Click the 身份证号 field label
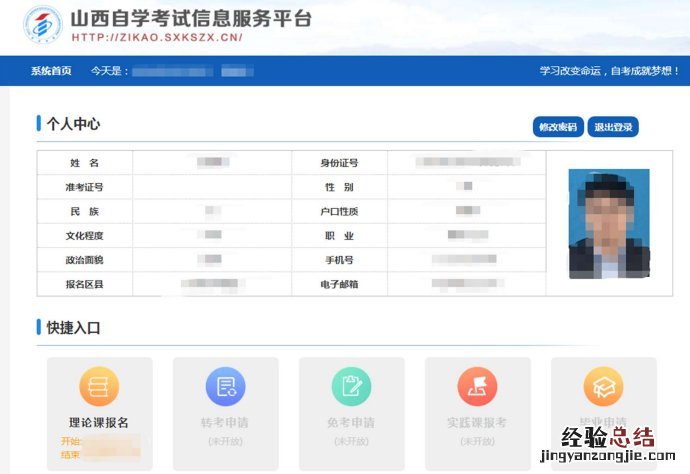This screenshot has width=690, height=474. (x=339, y=163)
